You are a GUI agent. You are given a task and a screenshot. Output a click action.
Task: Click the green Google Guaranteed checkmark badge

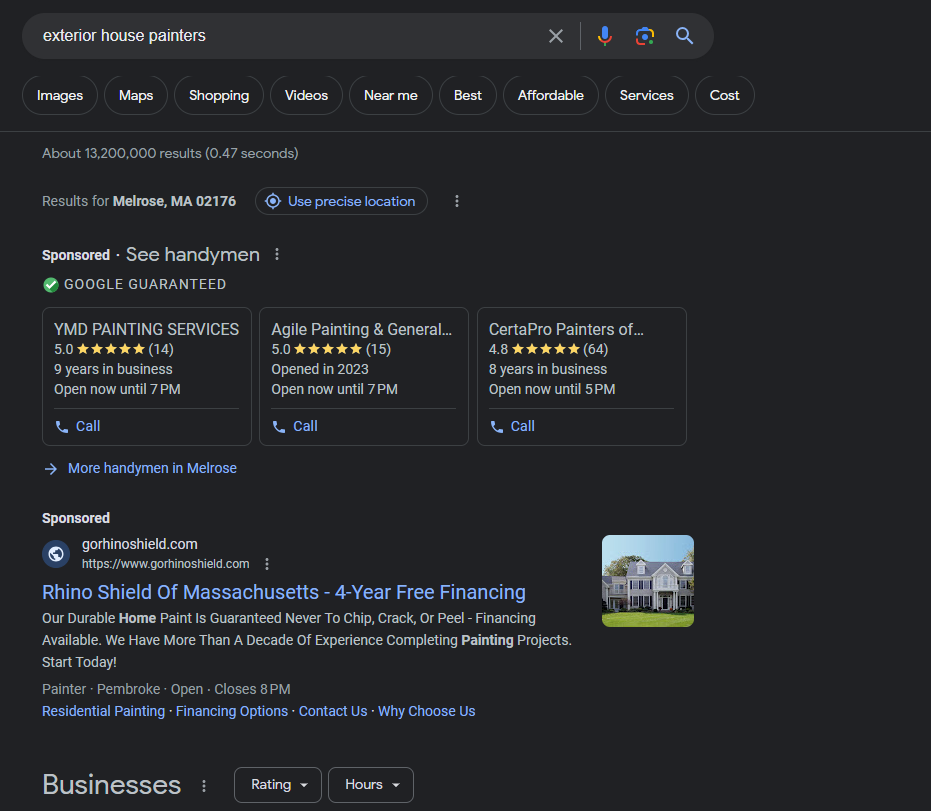[51, 285]
